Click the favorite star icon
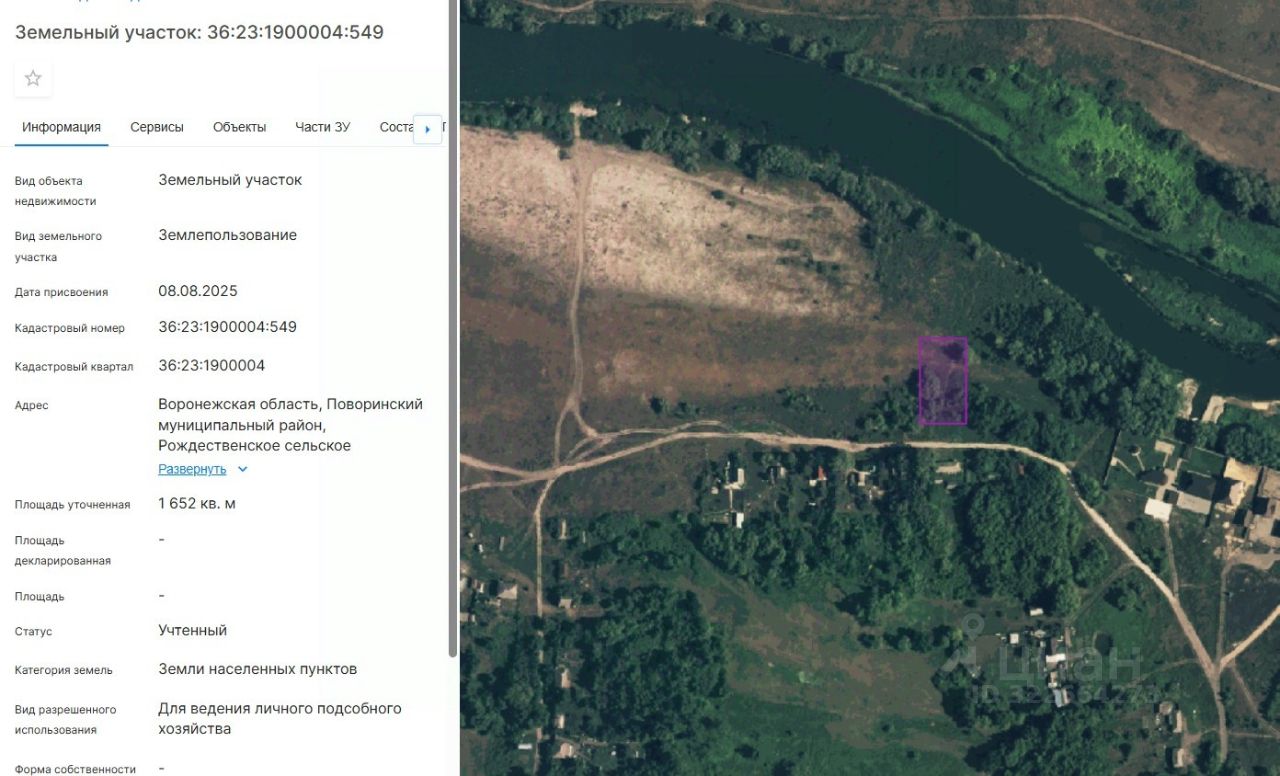The width and height of the screenshot is (1280, 776). 33,78
